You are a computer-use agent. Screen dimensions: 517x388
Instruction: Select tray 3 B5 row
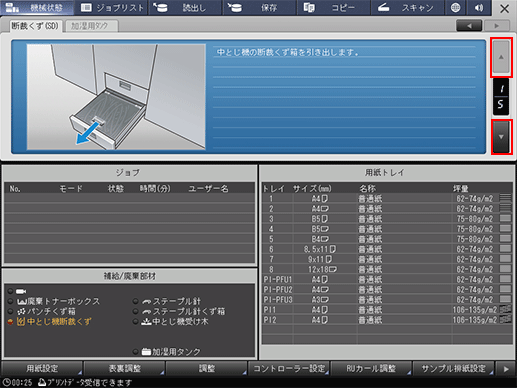tap(387, 219)
